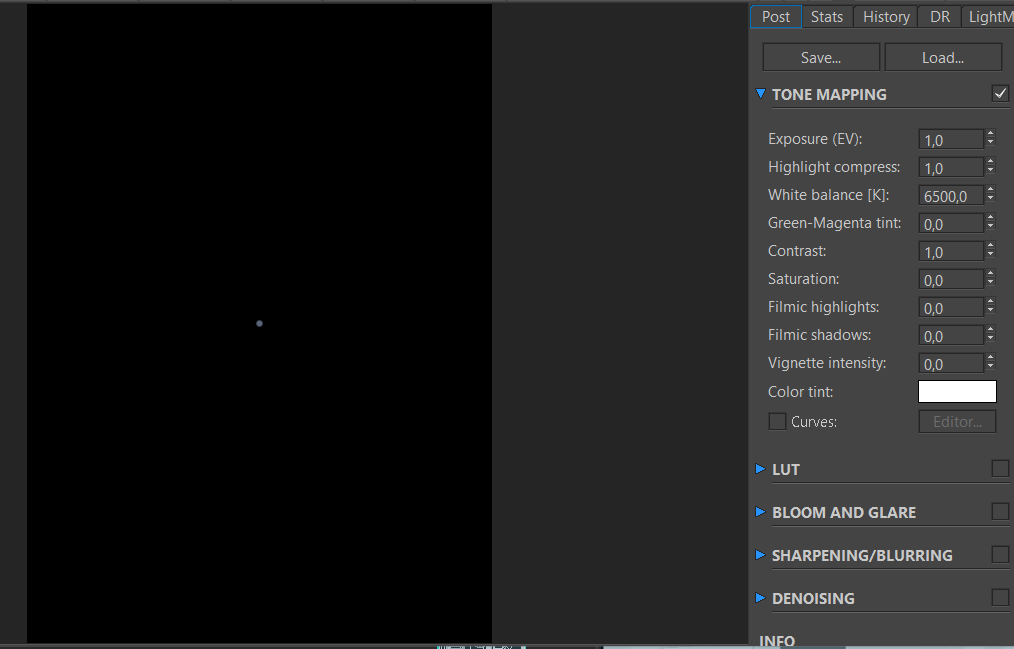Click the Exposure (EV) value field
The image size is (1014, 649).
[951, 140]
